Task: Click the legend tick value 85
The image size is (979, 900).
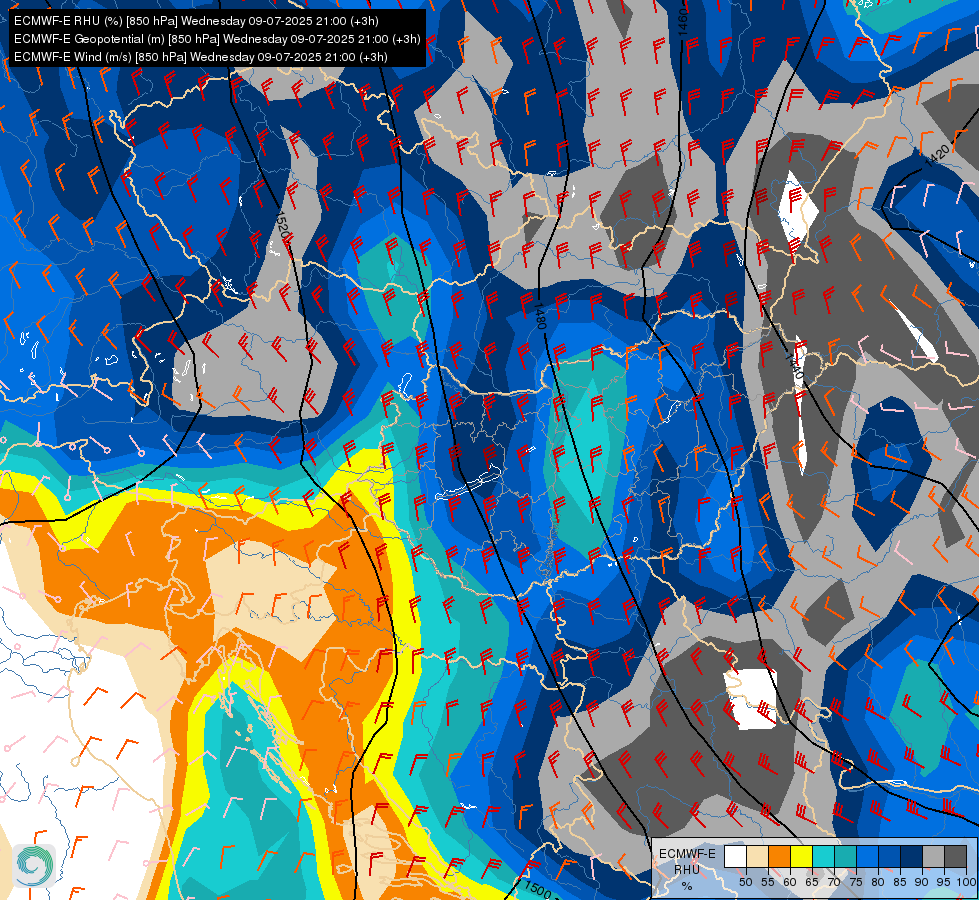Action: point(900,882)
